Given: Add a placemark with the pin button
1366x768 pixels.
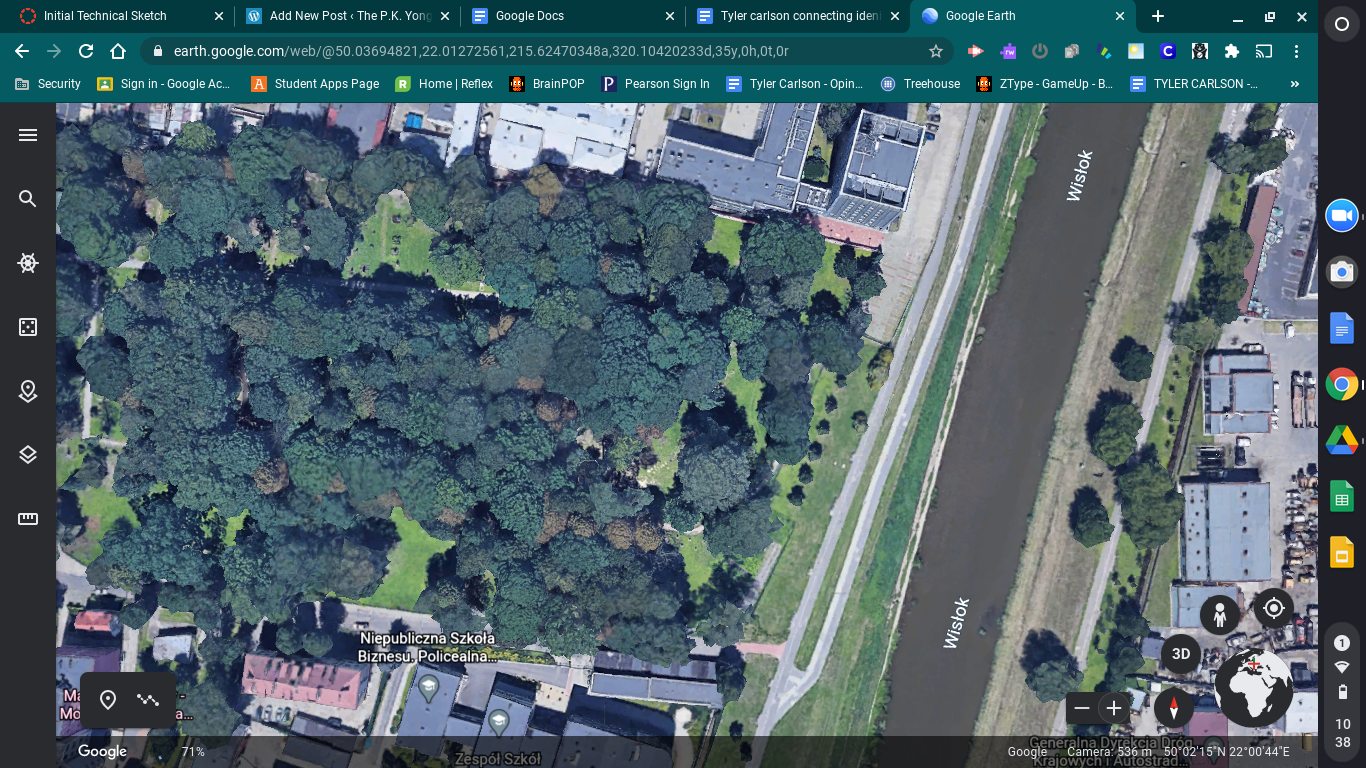Looking at the screenshot, I should tap(108, 700).
